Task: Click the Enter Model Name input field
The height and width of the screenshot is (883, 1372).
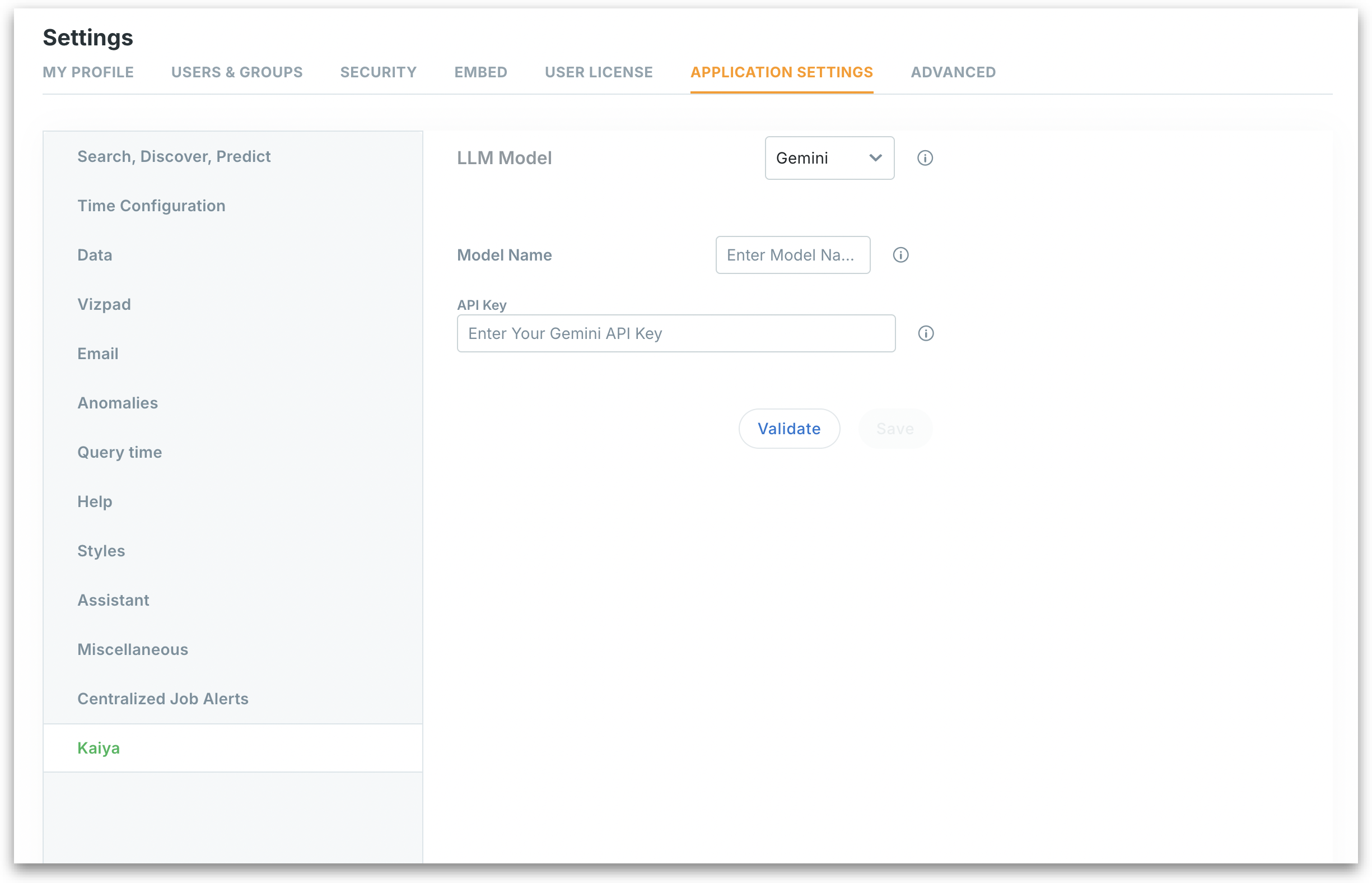Action: [792, 254]
